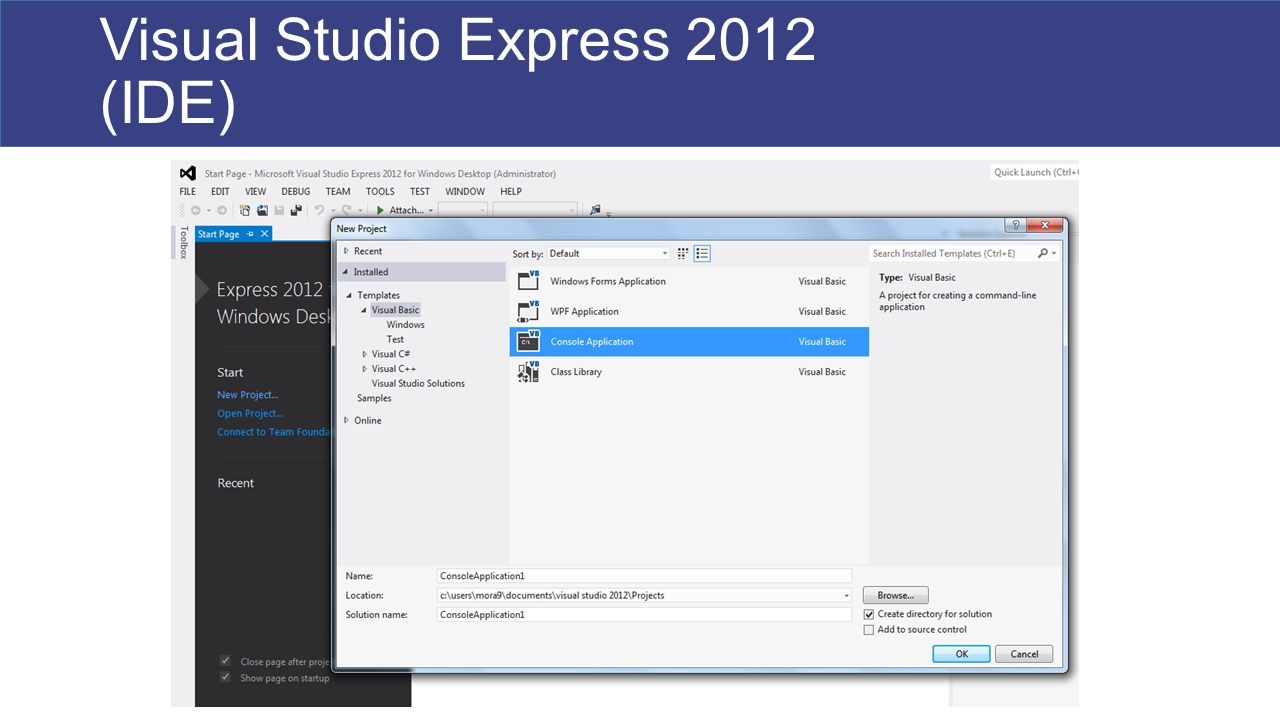This screenshot has height=720, width=1280.
Task: Enable Add to source control checkbox
Action: point(869,630)
